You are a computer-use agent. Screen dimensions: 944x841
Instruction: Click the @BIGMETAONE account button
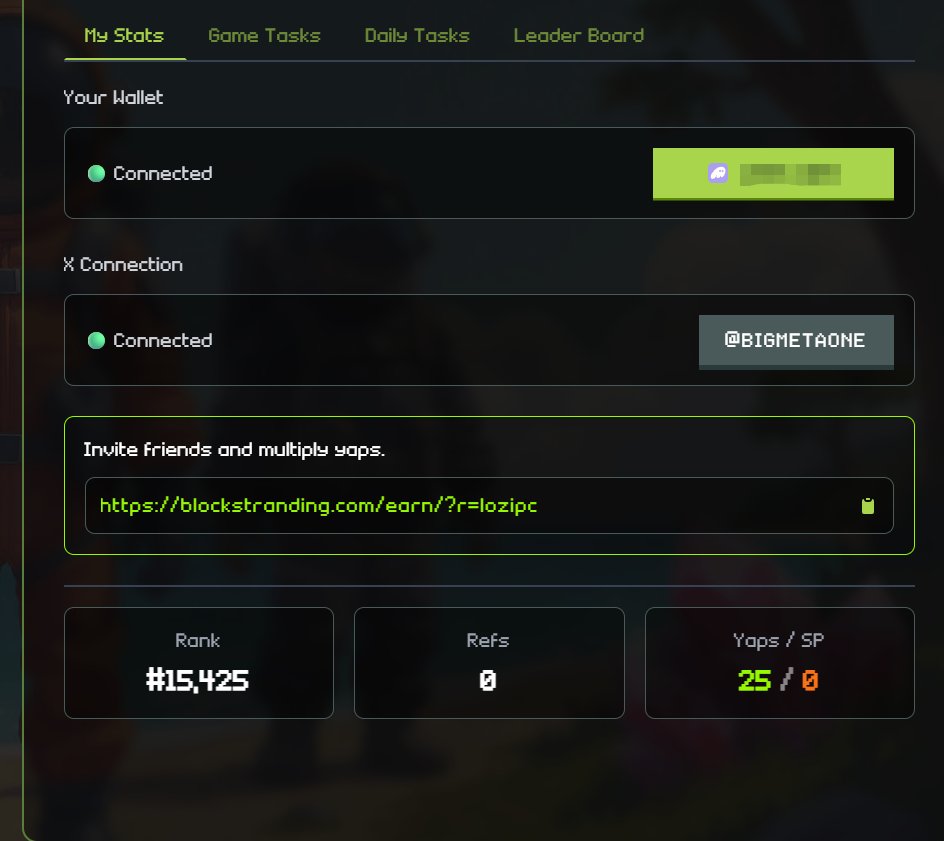(796, 341)
